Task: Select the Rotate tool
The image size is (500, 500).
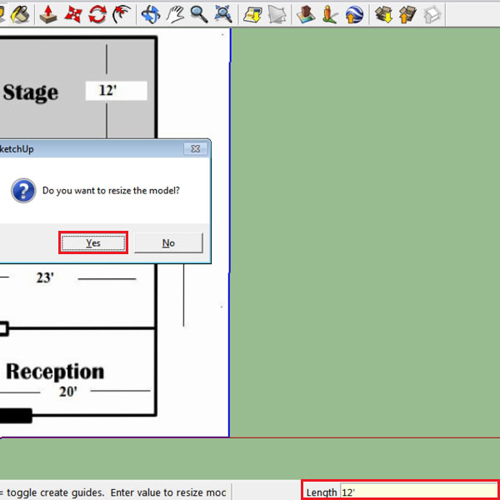Action: (x=97, y=14)
